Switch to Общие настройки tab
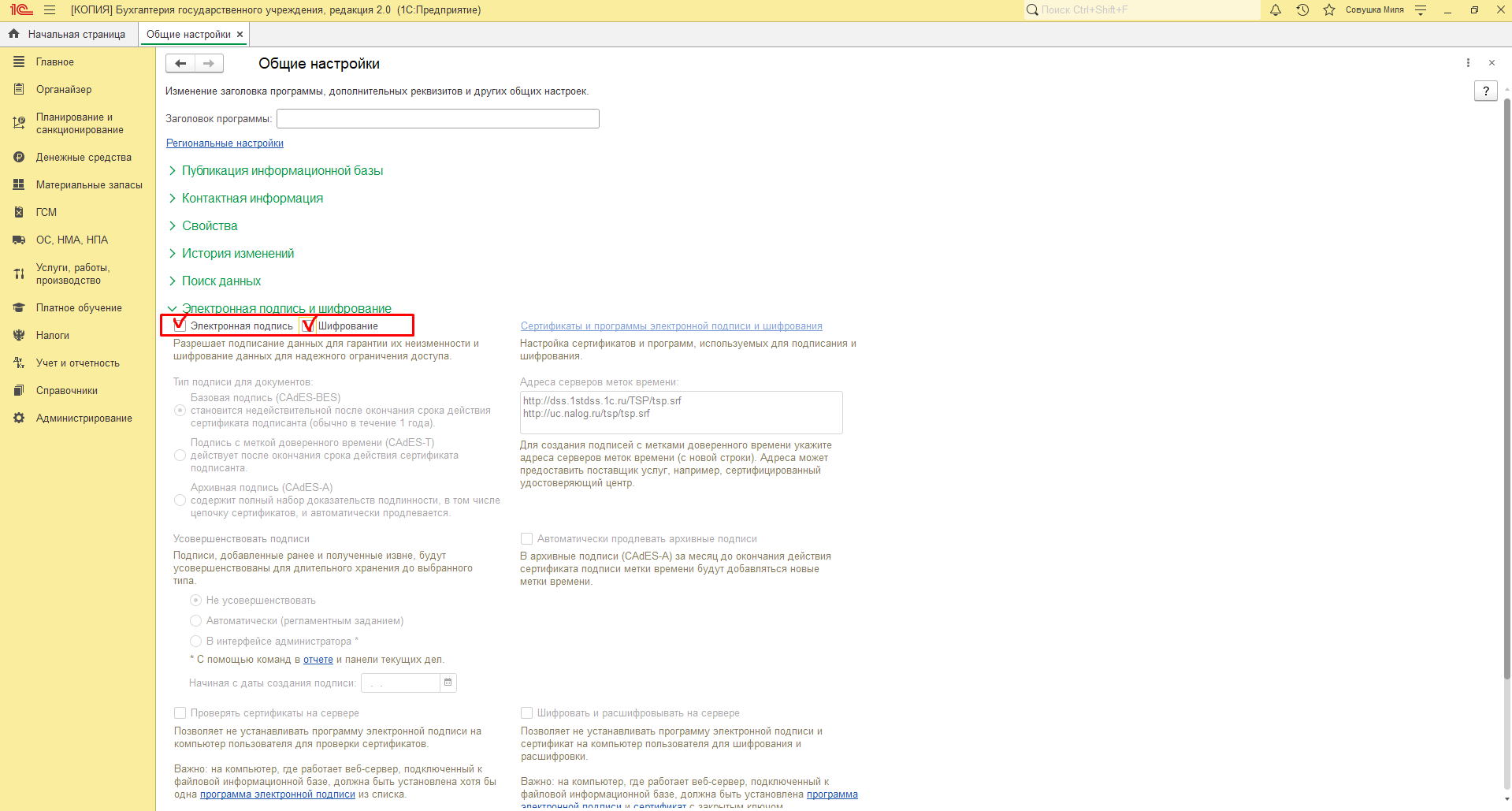The height and width of the screenshot is (811, 1512). 188,34
